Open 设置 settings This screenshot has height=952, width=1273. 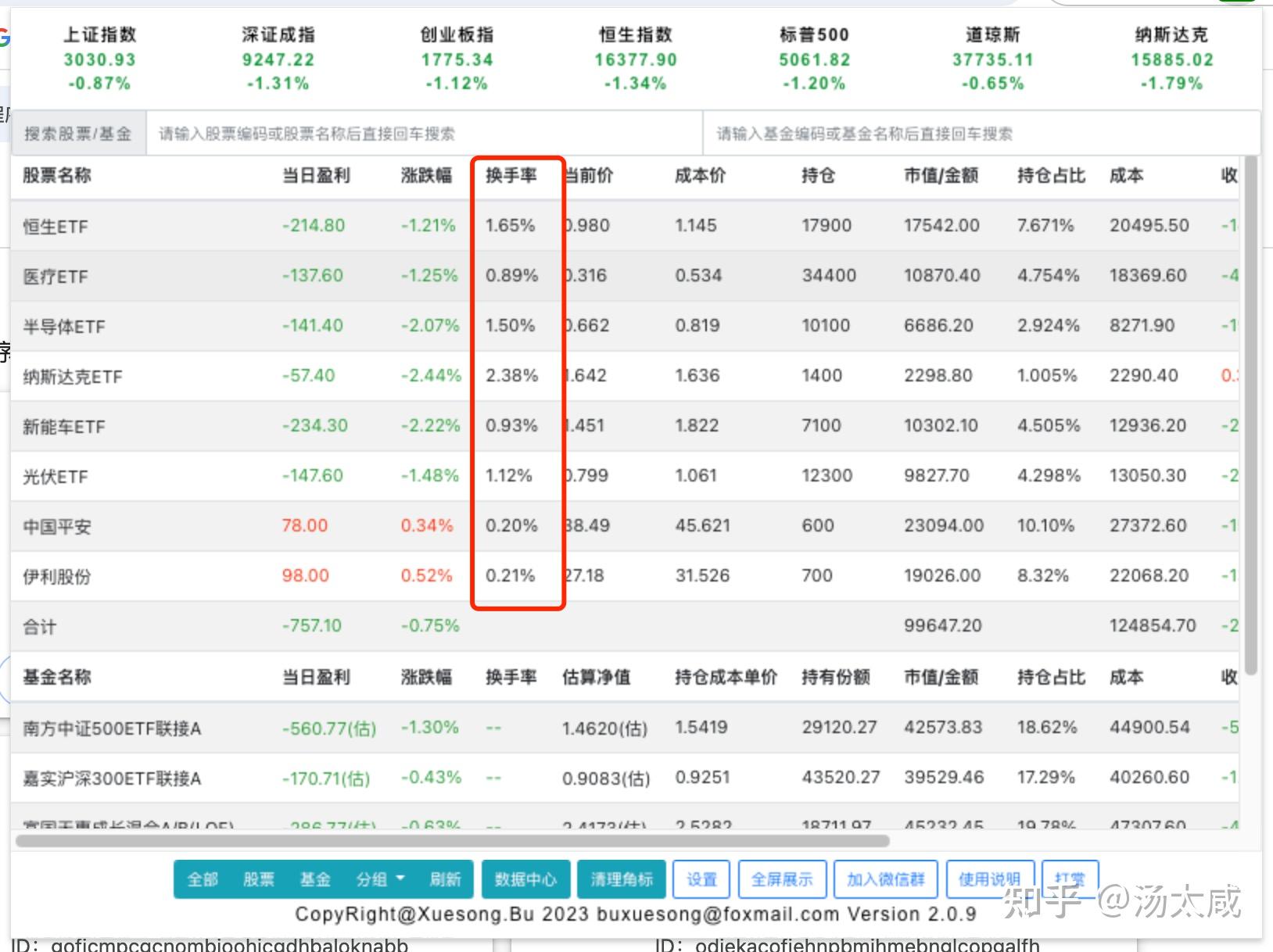click(701, 879)
